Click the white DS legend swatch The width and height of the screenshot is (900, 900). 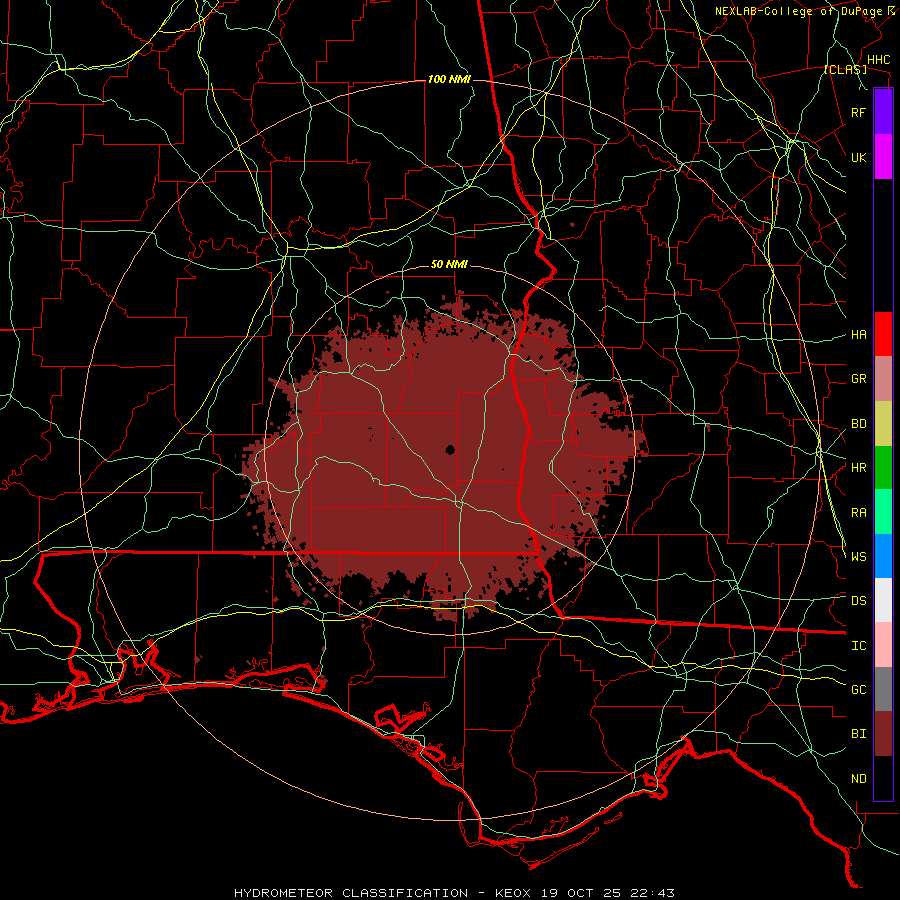883,600
